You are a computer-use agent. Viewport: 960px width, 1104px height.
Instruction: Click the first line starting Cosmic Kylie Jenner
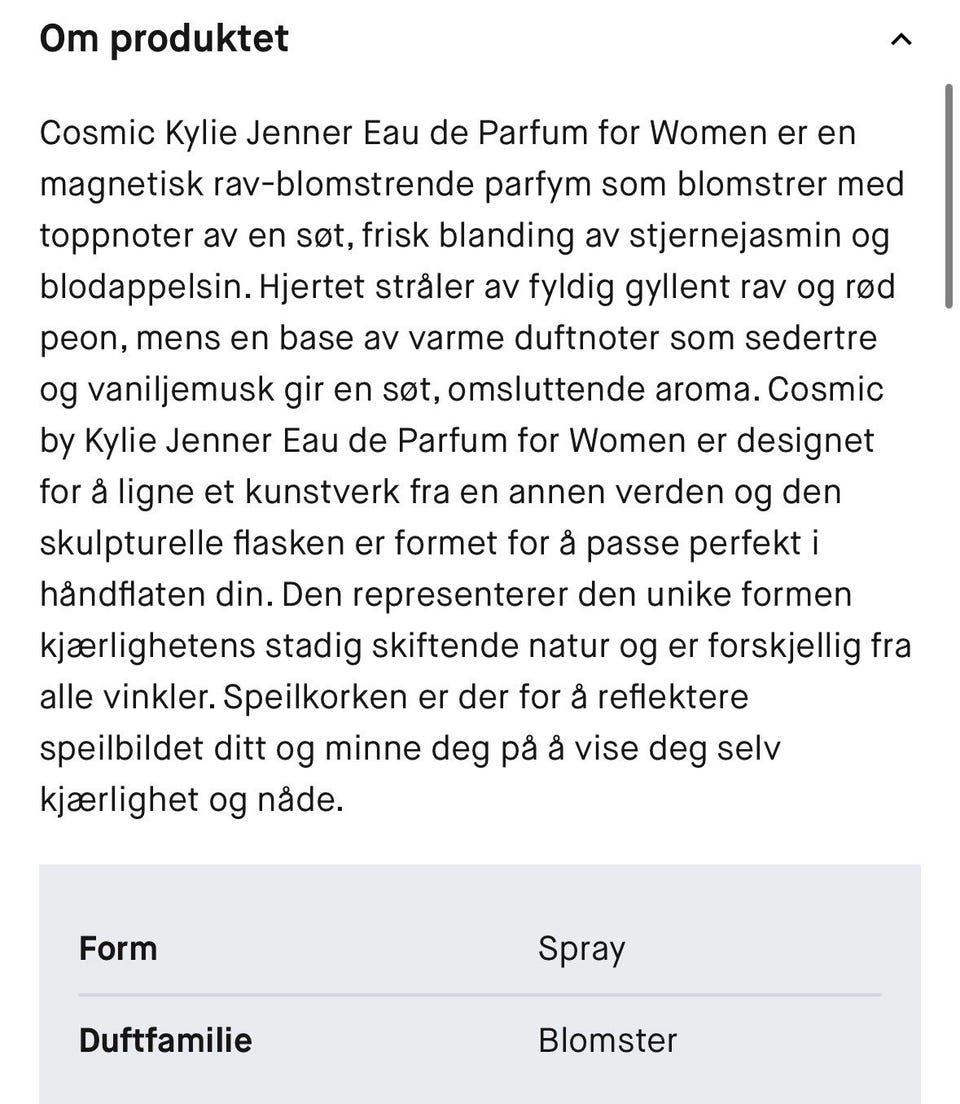[448, 133]
